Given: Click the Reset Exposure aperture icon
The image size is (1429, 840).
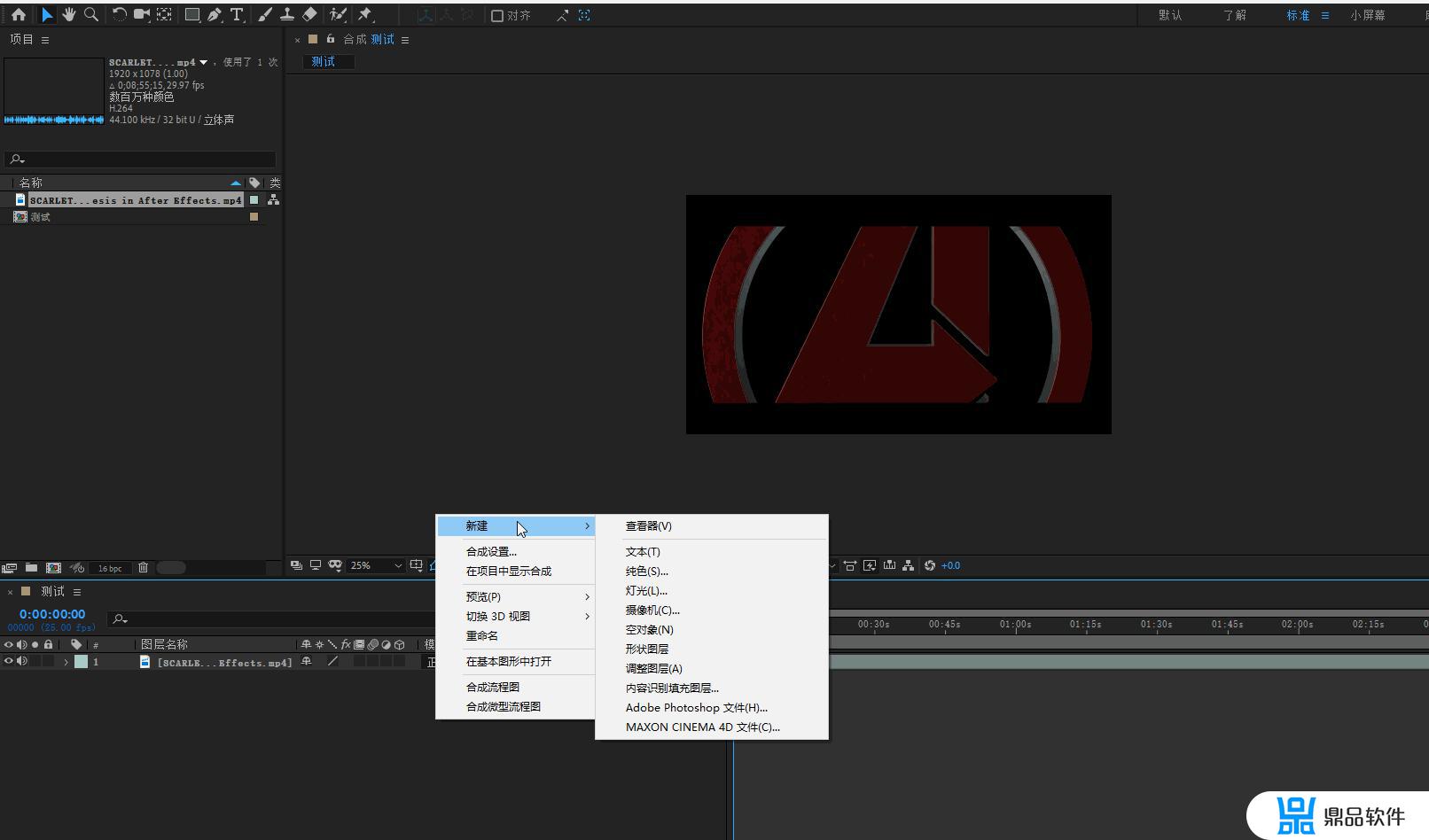Looking at the screenshot, I should (x=929, y=565).
